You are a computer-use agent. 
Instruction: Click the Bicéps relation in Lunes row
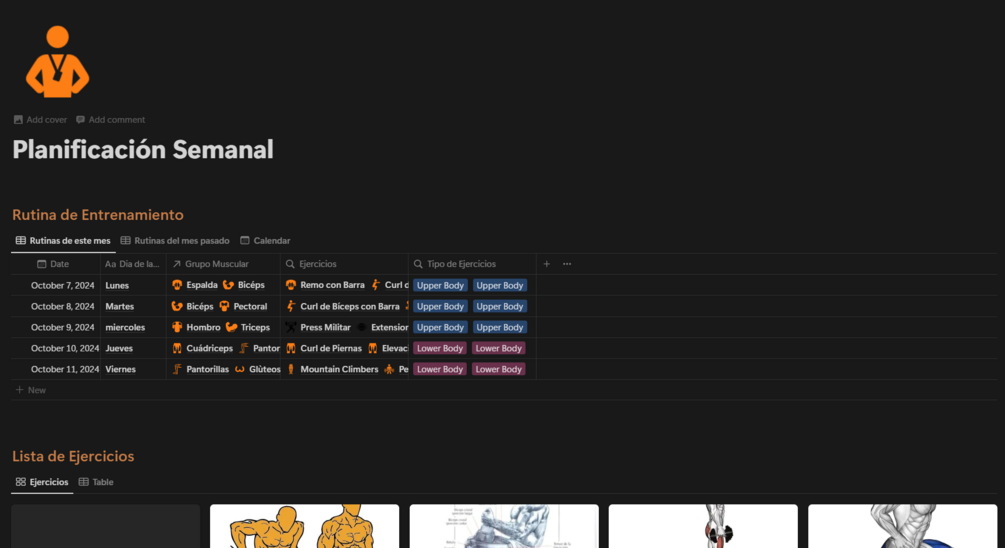[244, 285]
